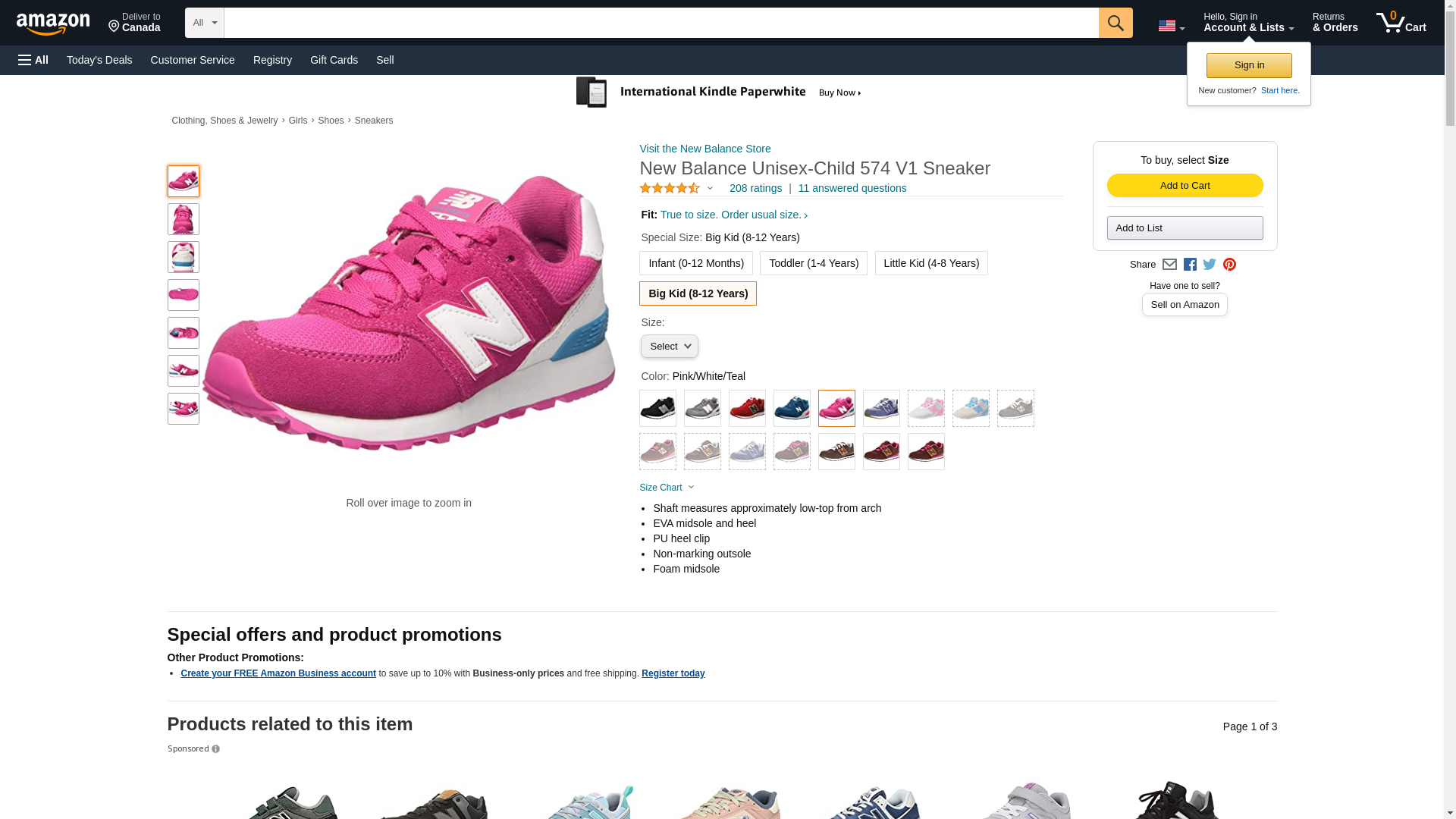Choose Little Kid (4-8 Years) option

tap(930, 263)
